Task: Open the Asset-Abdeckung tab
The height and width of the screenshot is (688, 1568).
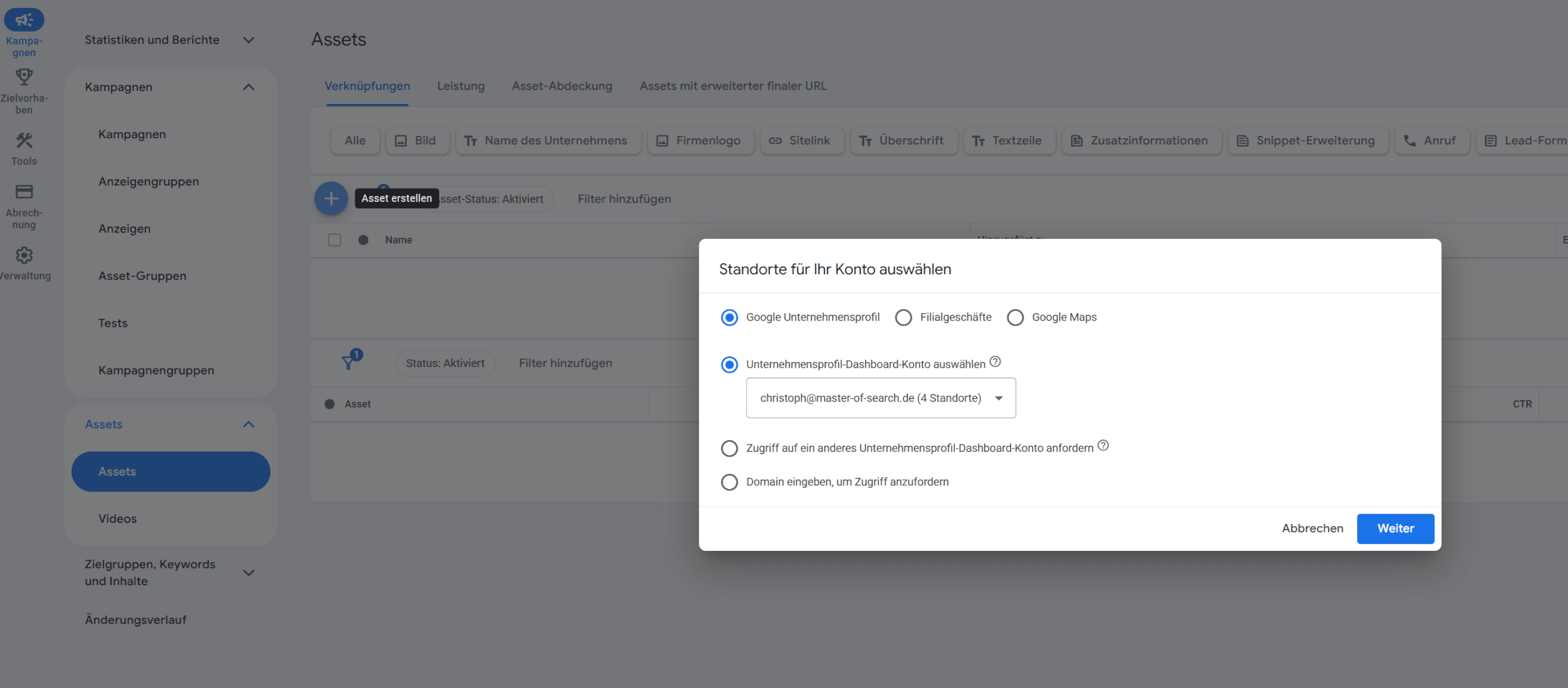Action: (562, 86)
